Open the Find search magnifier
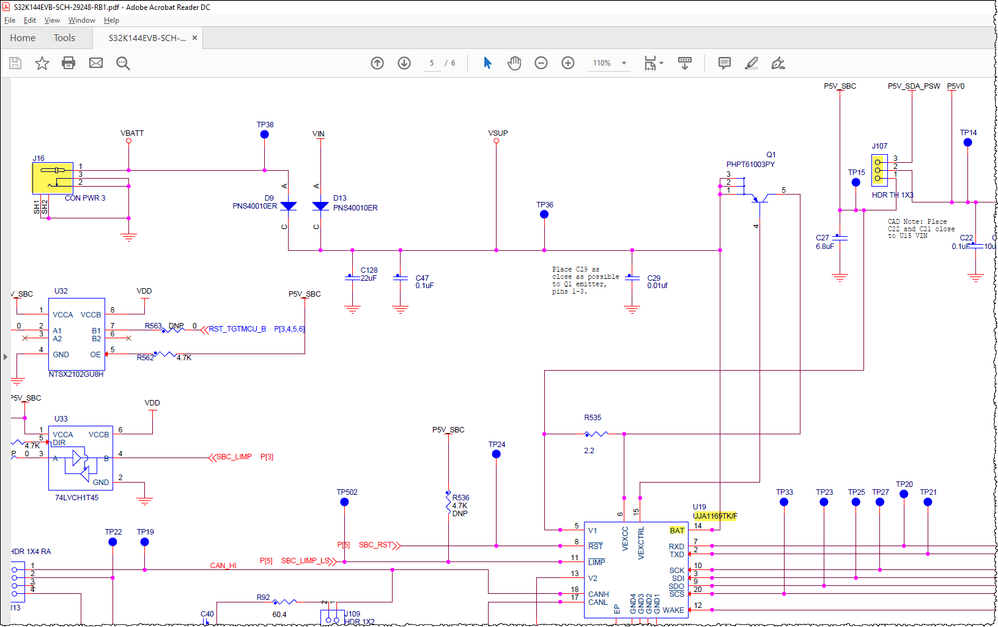 coord(122,63)
